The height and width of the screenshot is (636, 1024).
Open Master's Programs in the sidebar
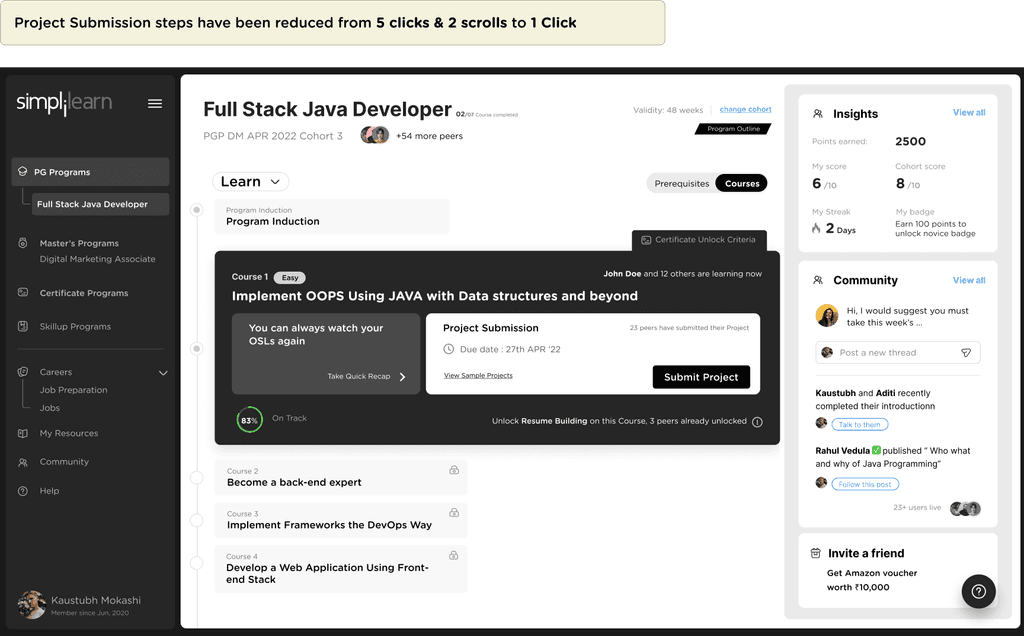click(x=79, y=243)
